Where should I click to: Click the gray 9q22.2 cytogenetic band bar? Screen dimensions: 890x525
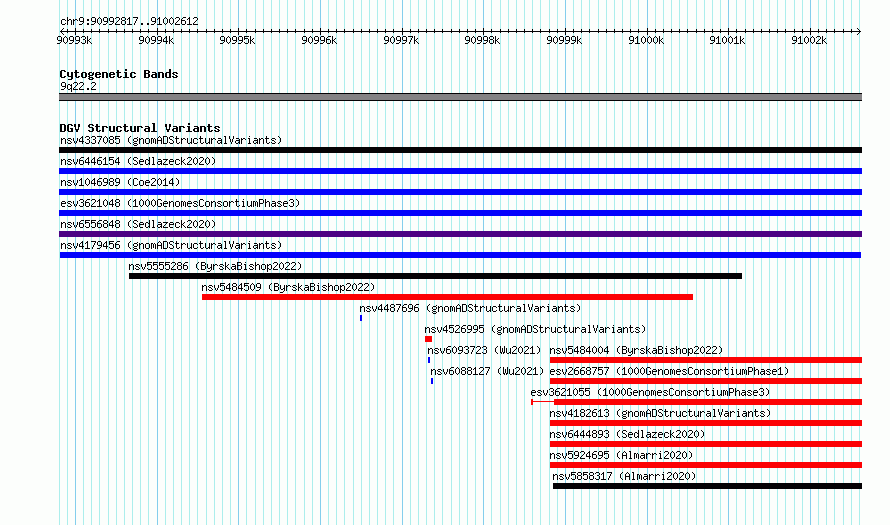(460, 97)
